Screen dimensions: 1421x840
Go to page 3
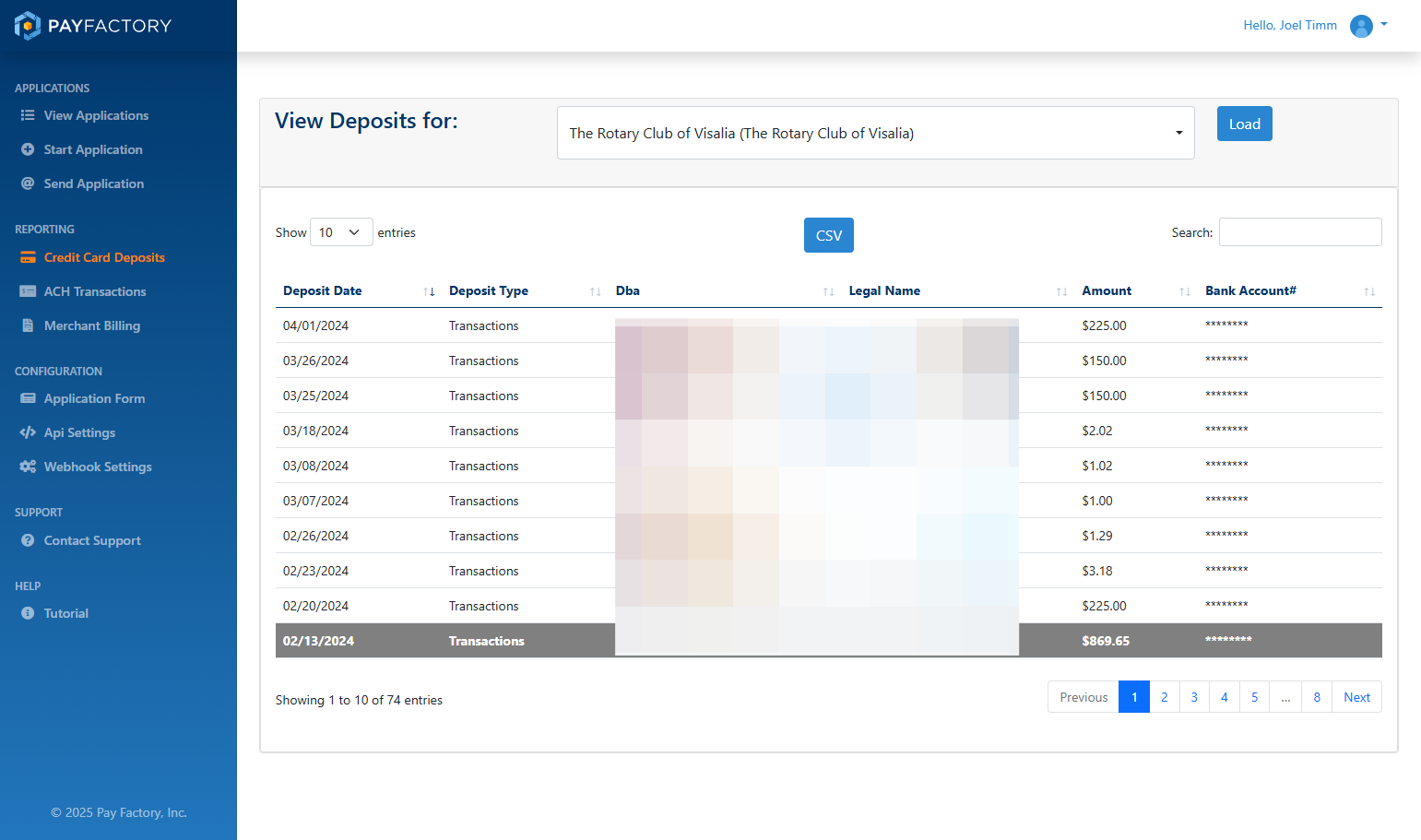pos(1194,697)
